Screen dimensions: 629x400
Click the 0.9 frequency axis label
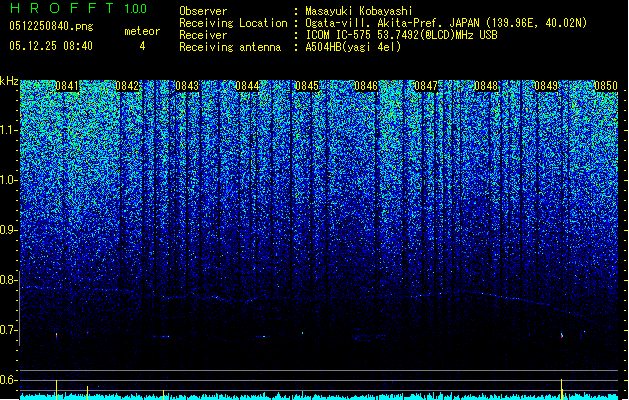click(x=9, y=230)
